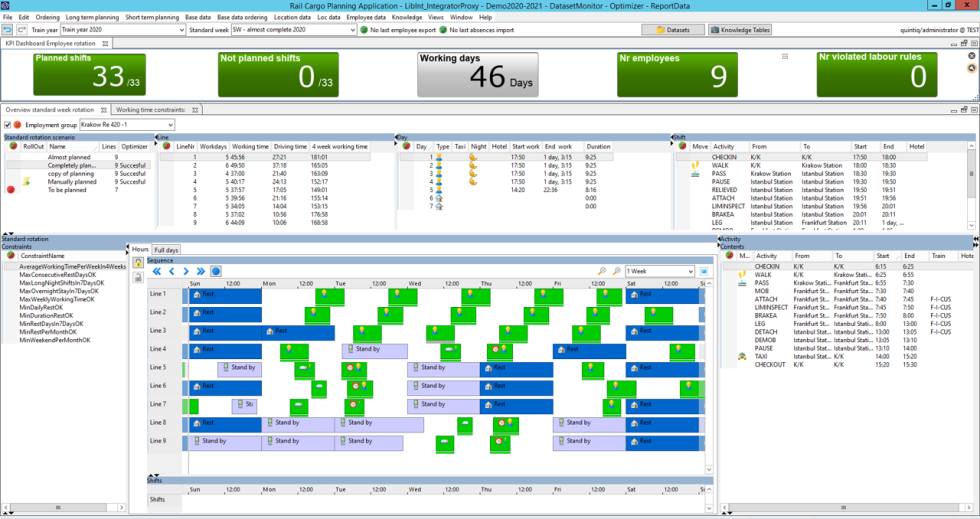Click the status icon in Standard rotation scenario header
The width and height of the screenshot is (980, 519).
(12, 146)
